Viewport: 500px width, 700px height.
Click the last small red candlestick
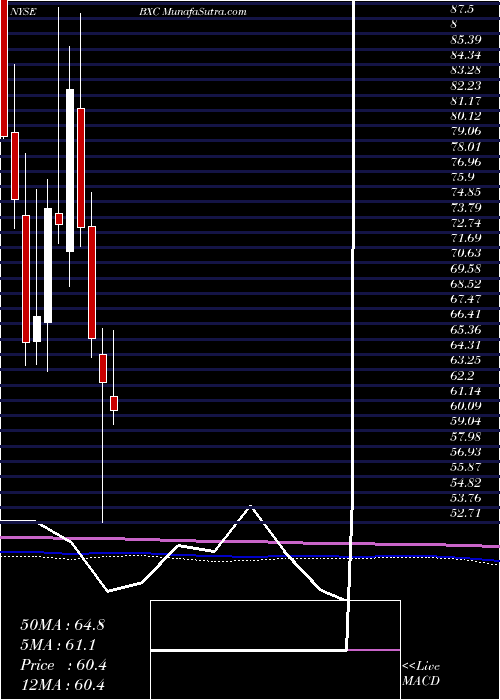114,403
